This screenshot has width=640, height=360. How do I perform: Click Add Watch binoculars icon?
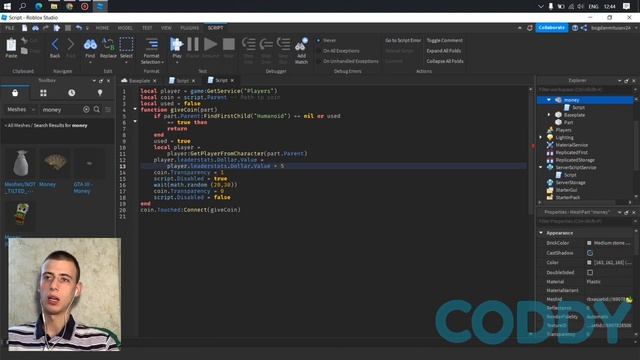301,44
